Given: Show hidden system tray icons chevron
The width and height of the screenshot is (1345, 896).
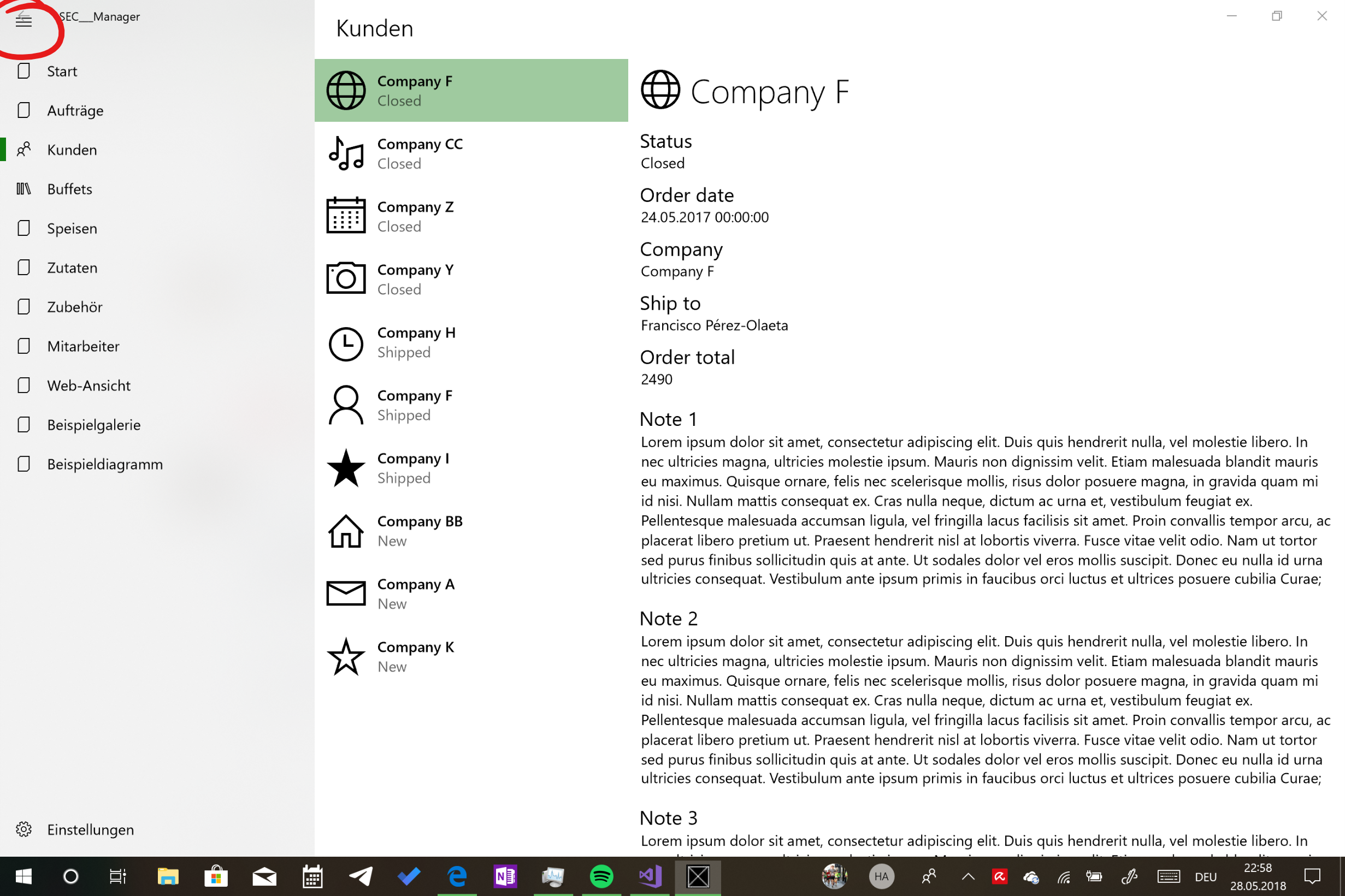Looking at the screenshot, I should (x=968, y=876).
